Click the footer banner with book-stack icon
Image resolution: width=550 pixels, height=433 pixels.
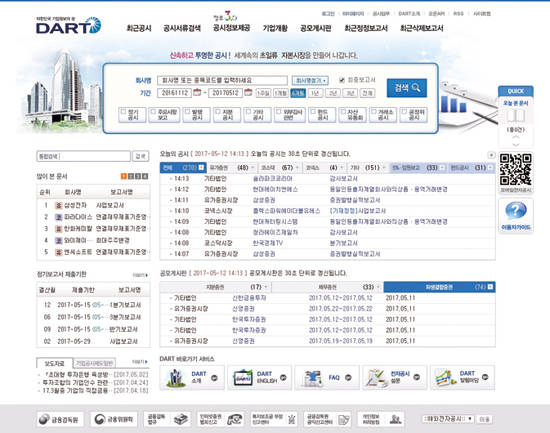167,419
